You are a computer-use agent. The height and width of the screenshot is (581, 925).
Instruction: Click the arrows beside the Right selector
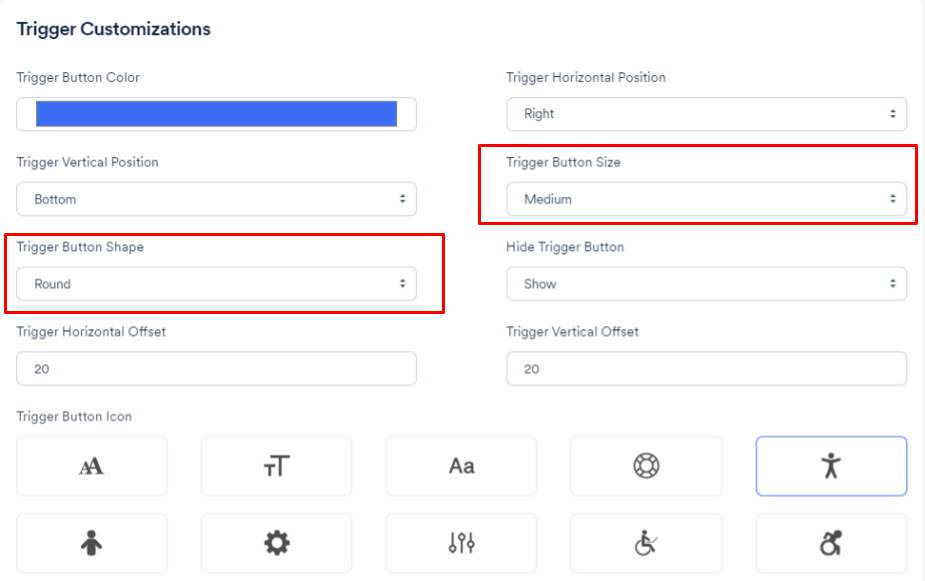click(894, 113)
